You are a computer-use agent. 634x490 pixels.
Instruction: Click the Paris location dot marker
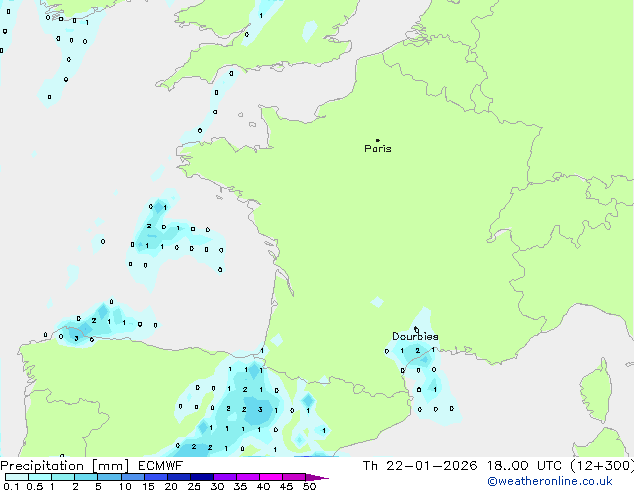tap(378, 140)
